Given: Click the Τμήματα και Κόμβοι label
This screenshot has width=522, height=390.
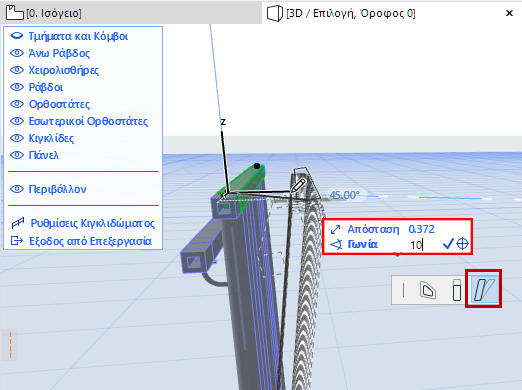Looking at the screenshot, I should coord(78,36).
